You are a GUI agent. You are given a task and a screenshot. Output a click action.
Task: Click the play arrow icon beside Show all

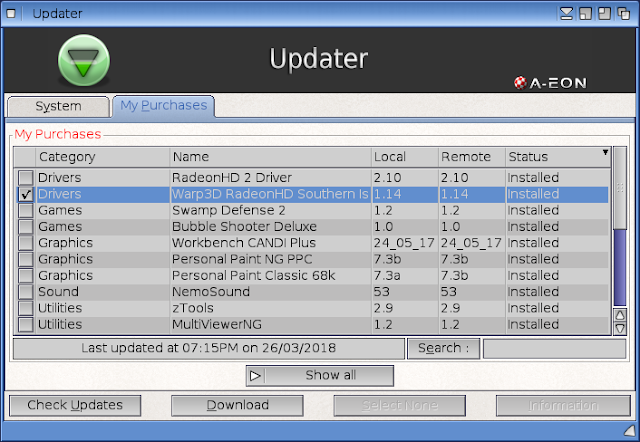256,375
